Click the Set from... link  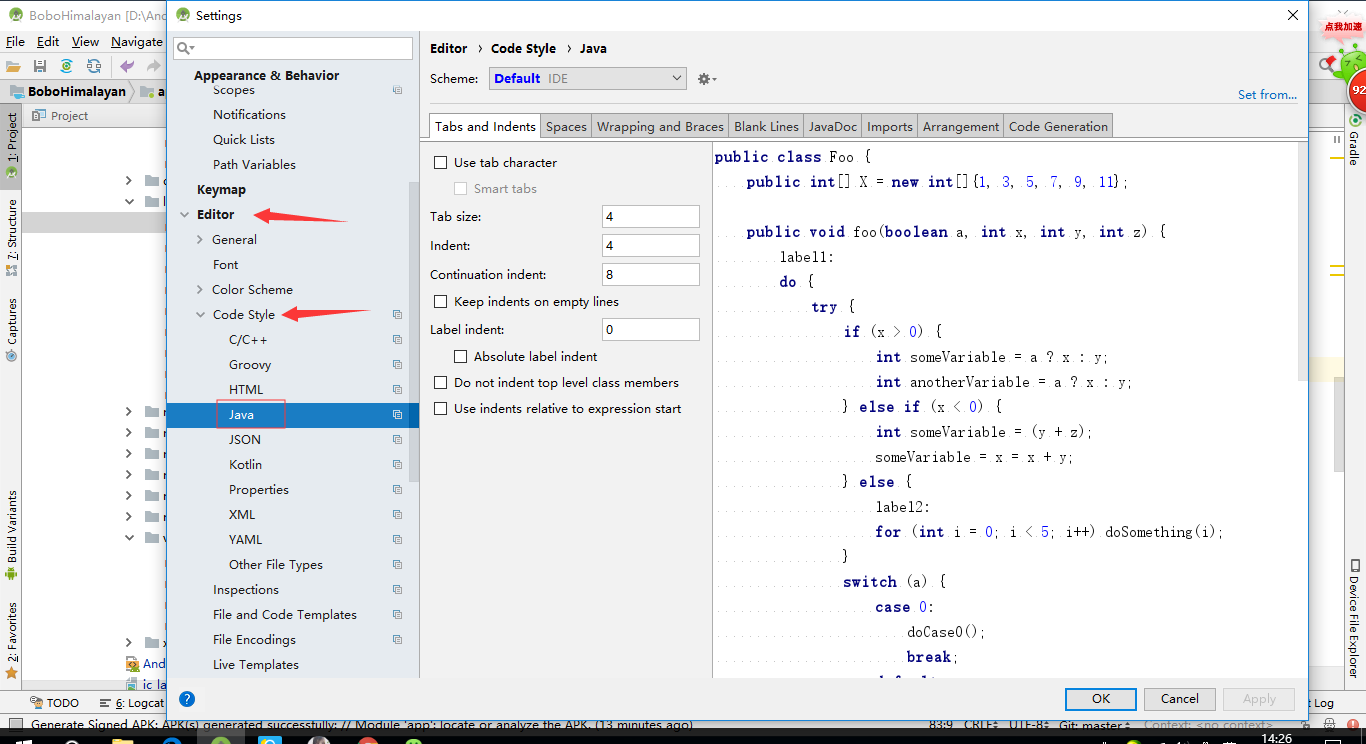[1267, 95]
